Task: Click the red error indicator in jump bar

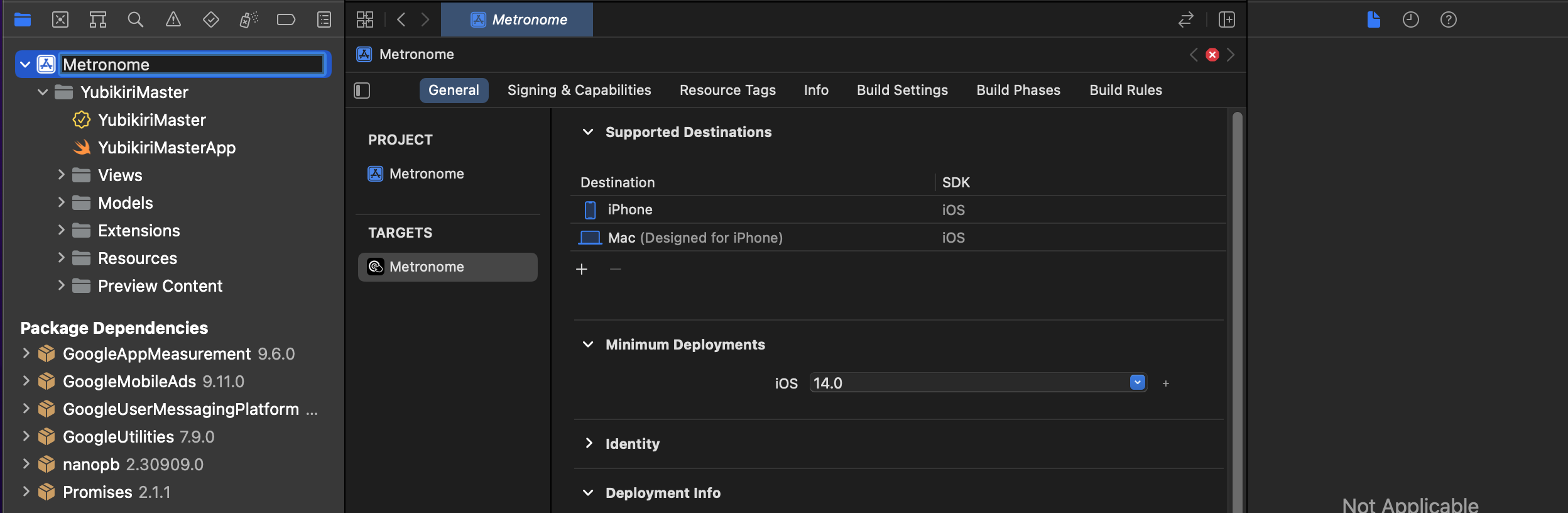Action: tap(1212, 55)
